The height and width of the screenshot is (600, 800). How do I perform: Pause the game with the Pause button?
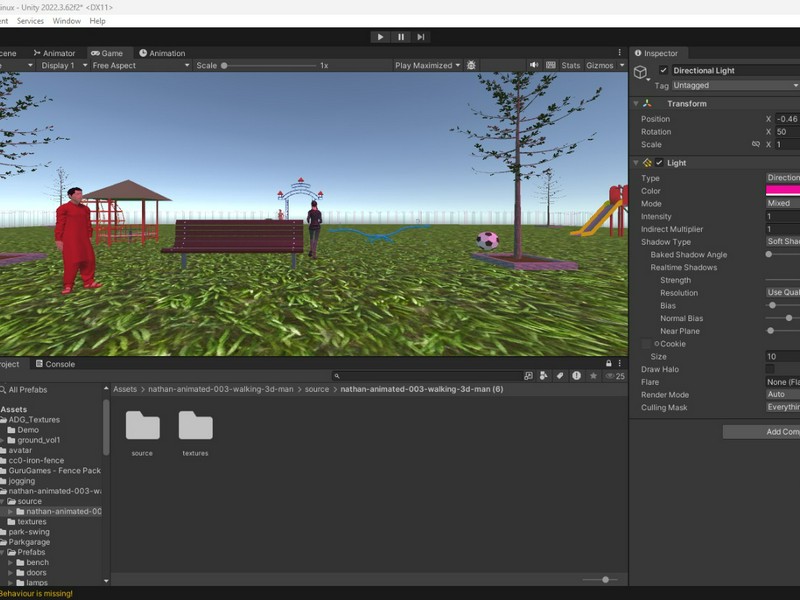401,37
